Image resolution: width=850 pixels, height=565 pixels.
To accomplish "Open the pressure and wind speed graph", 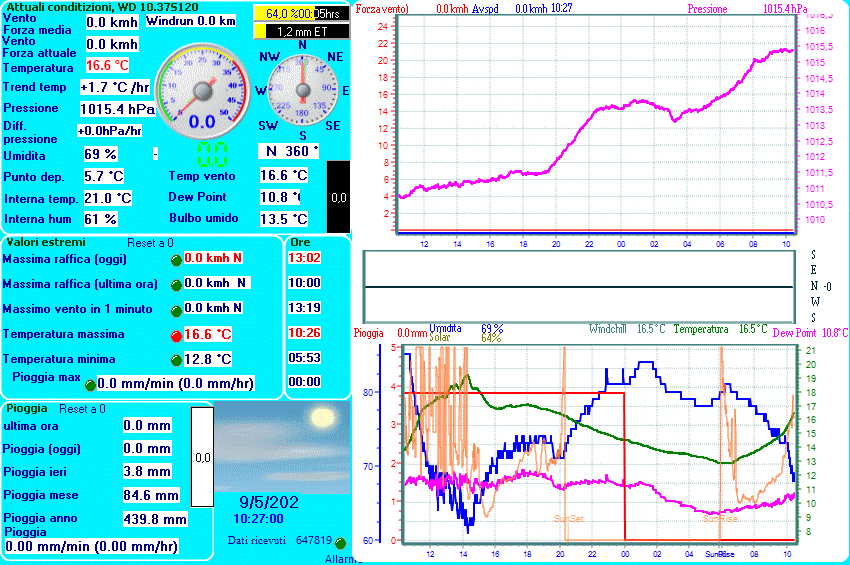I will point(596,124).
